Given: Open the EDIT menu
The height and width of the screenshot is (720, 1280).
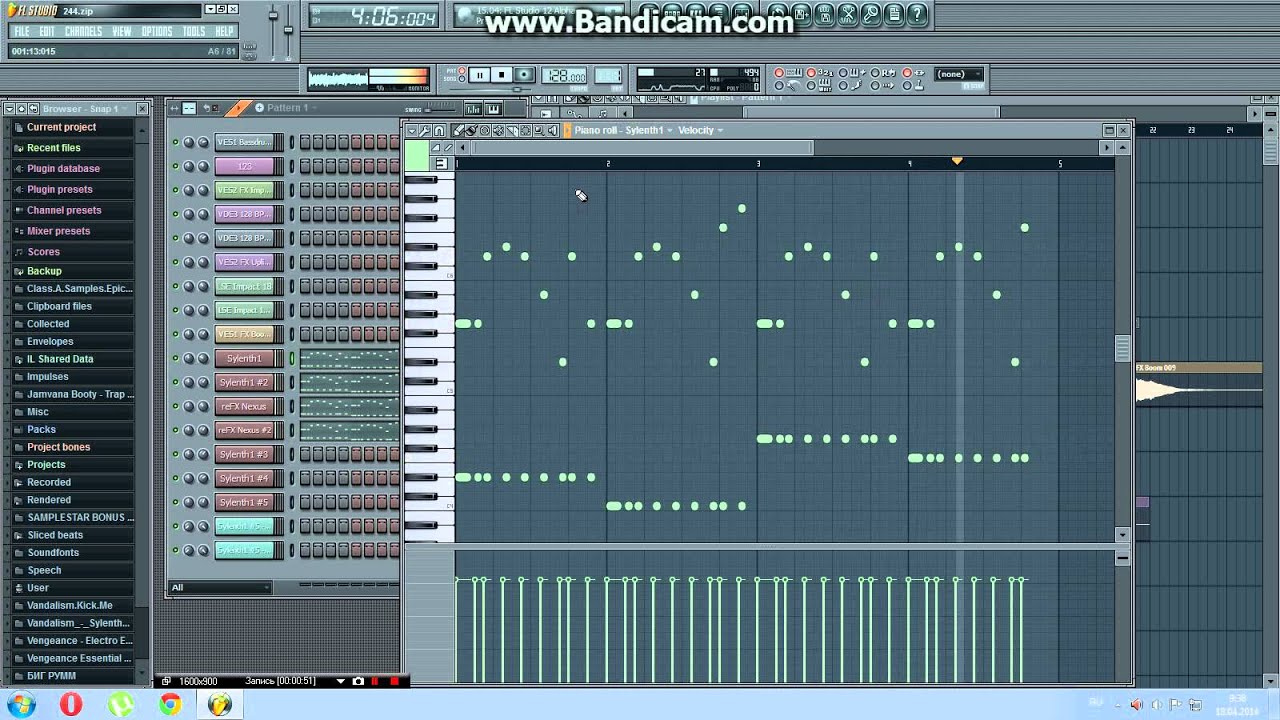Looking at the screenshot, I should pos(46,31).
